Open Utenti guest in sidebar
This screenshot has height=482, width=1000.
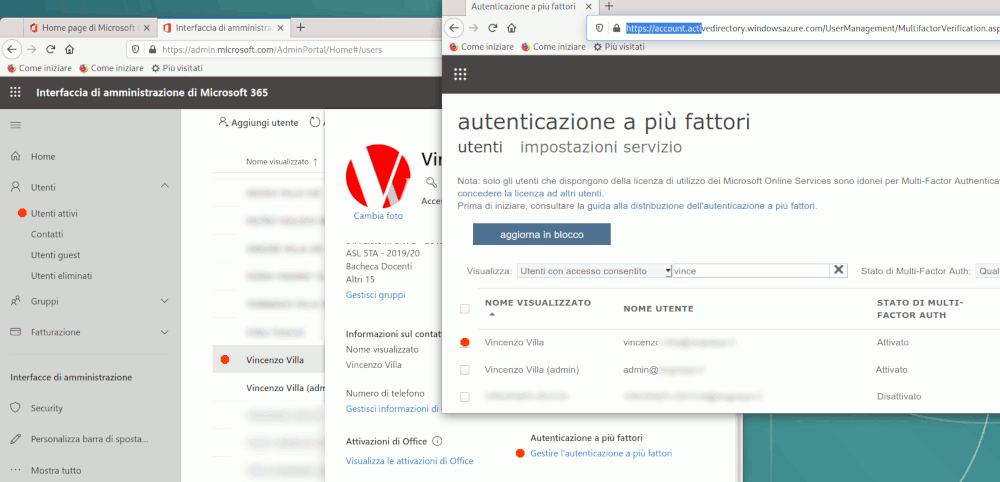(x=55, y=255)
